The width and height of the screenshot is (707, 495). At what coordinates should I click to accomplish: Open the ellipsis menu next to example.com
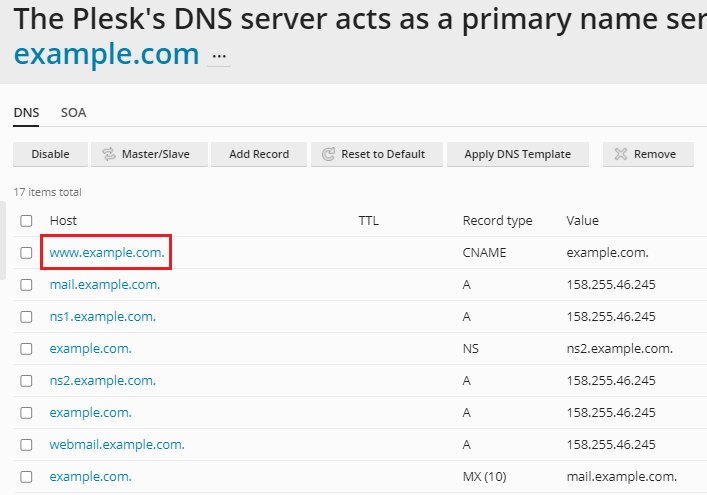click(x=219, y=57)
